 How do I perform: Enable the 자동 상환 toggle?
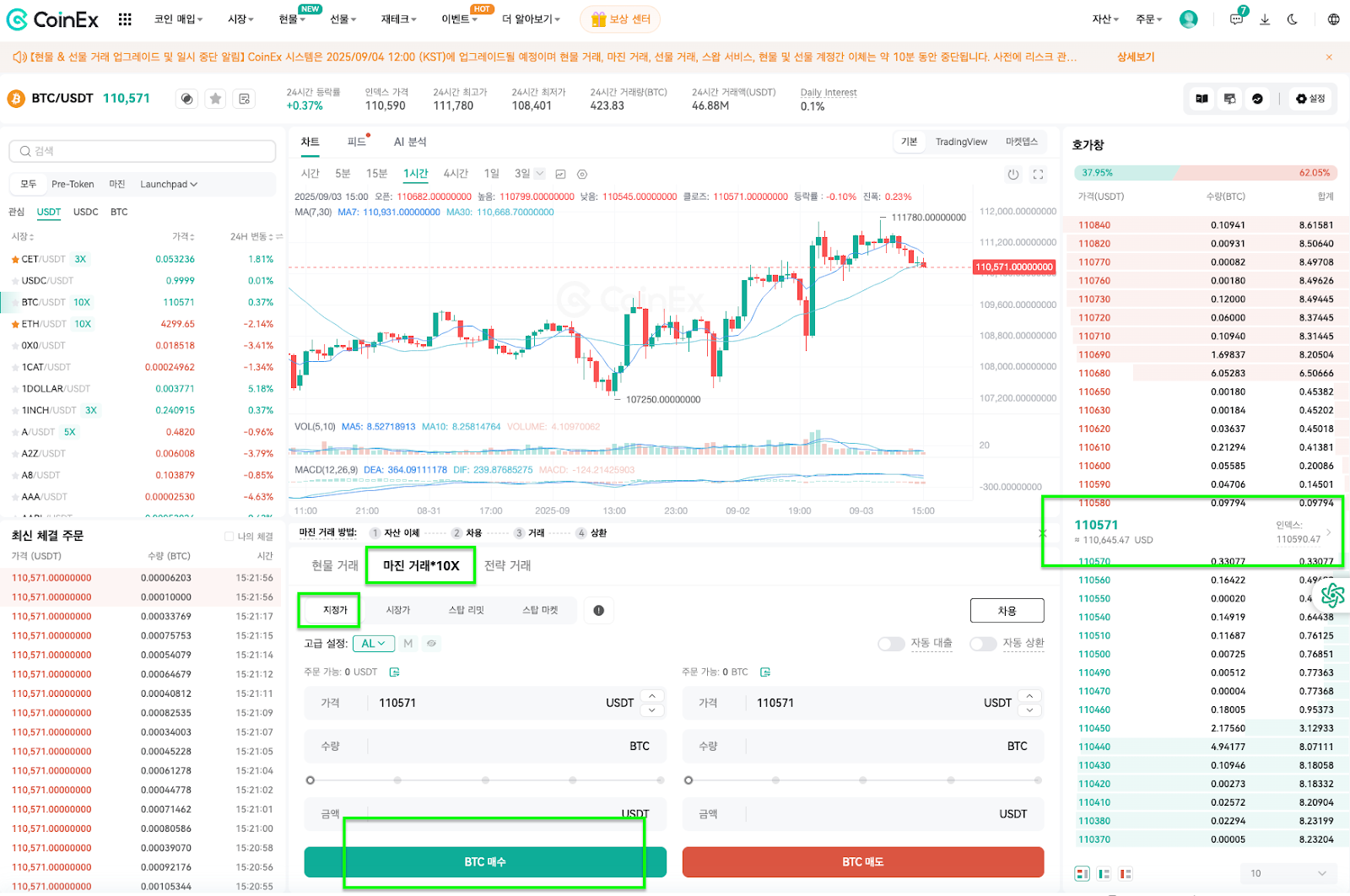[x=983, y=643]
